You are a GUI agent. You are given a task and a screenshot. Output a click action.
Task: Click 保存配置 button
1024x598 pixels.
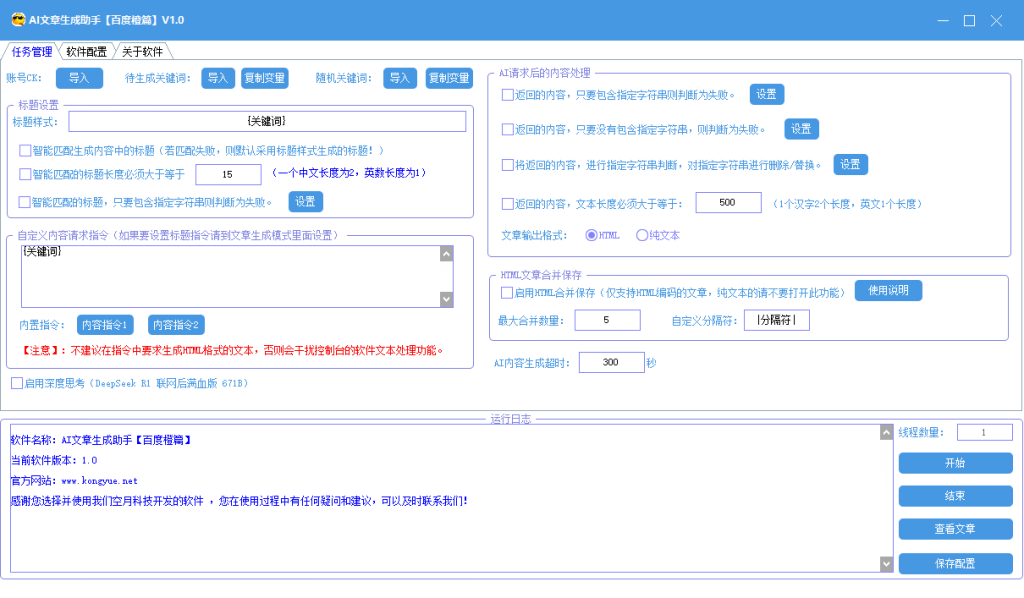(955, 564)
